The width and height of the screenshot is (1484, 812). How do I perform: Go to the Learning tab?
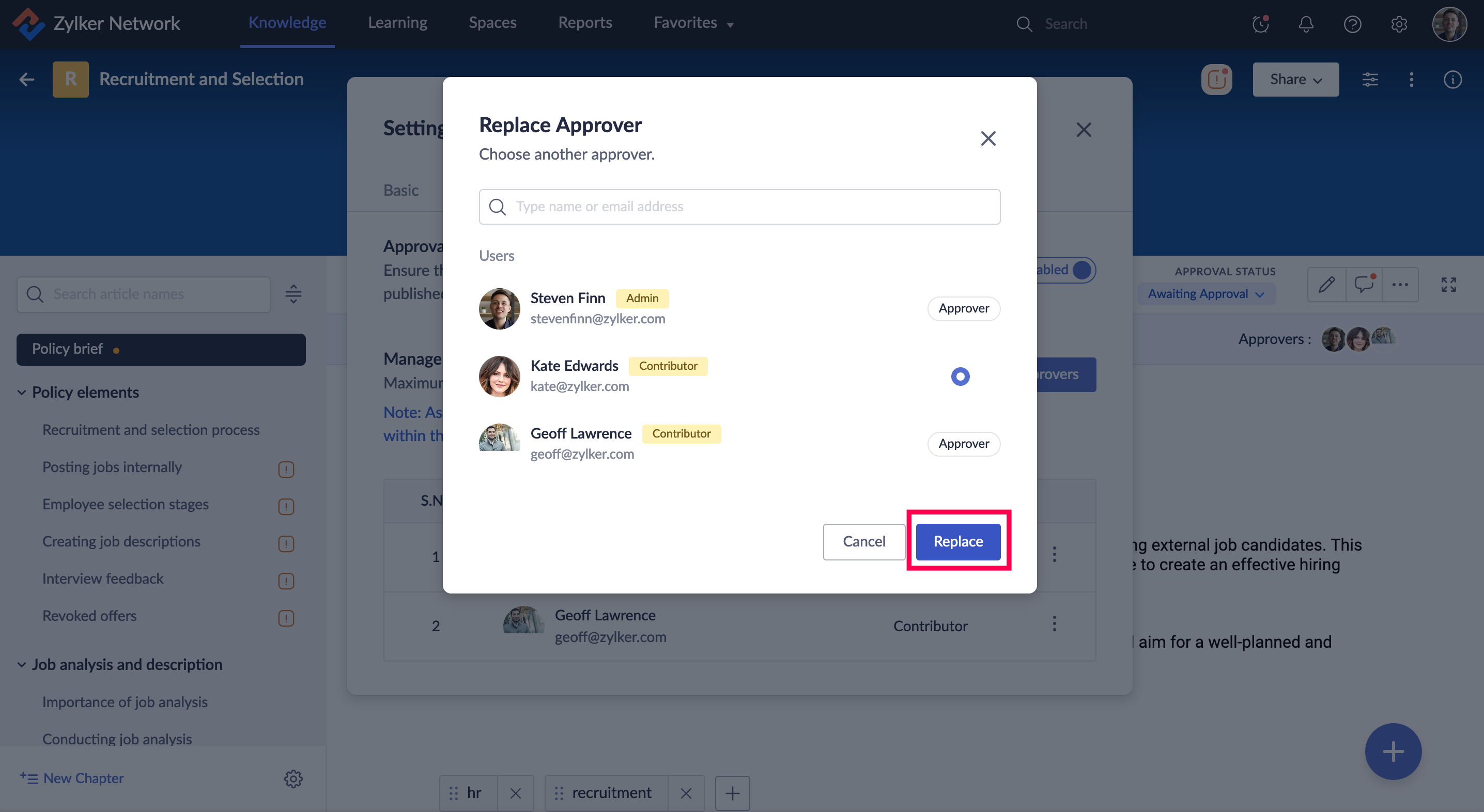397,23
